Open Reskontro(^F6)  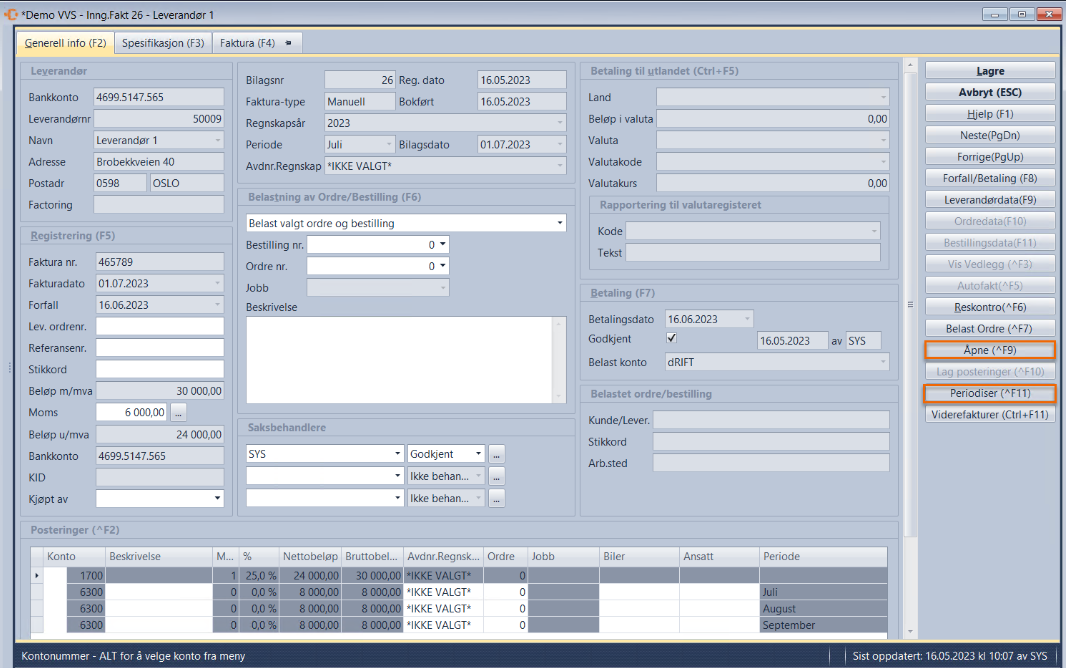[x=990, y=307]
